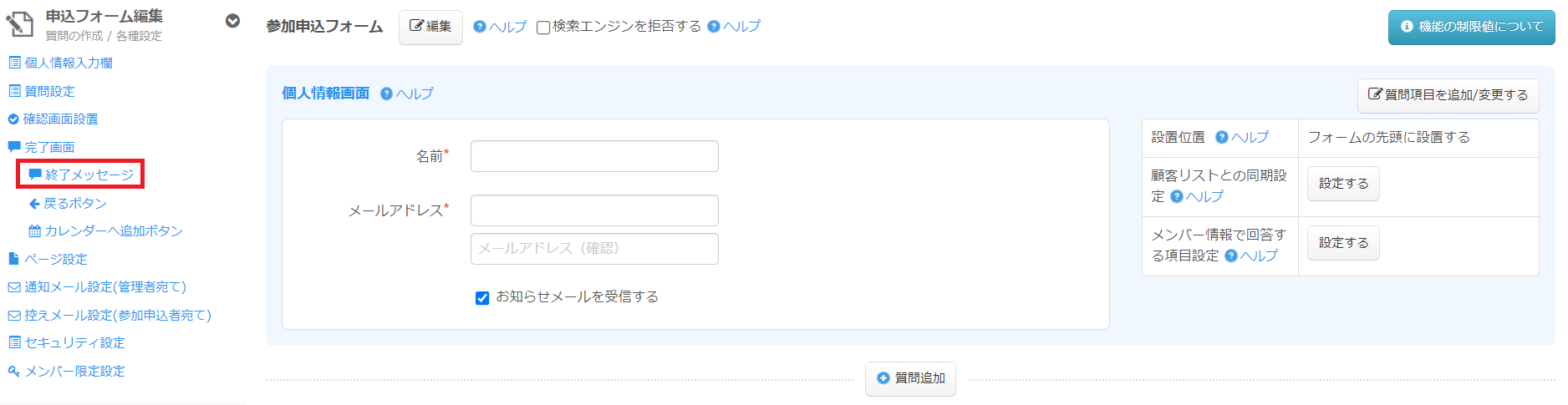Uncheck お知らせメールを受信する checkbox

coord(482,298)
